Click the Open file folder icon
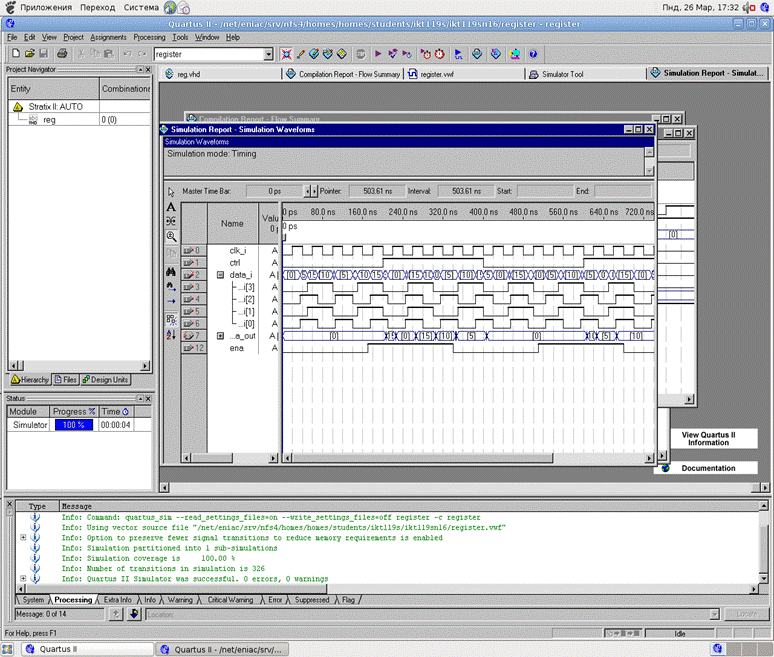Image resolution: width=774 pixels, height=657 pixels. coord(30,54)
